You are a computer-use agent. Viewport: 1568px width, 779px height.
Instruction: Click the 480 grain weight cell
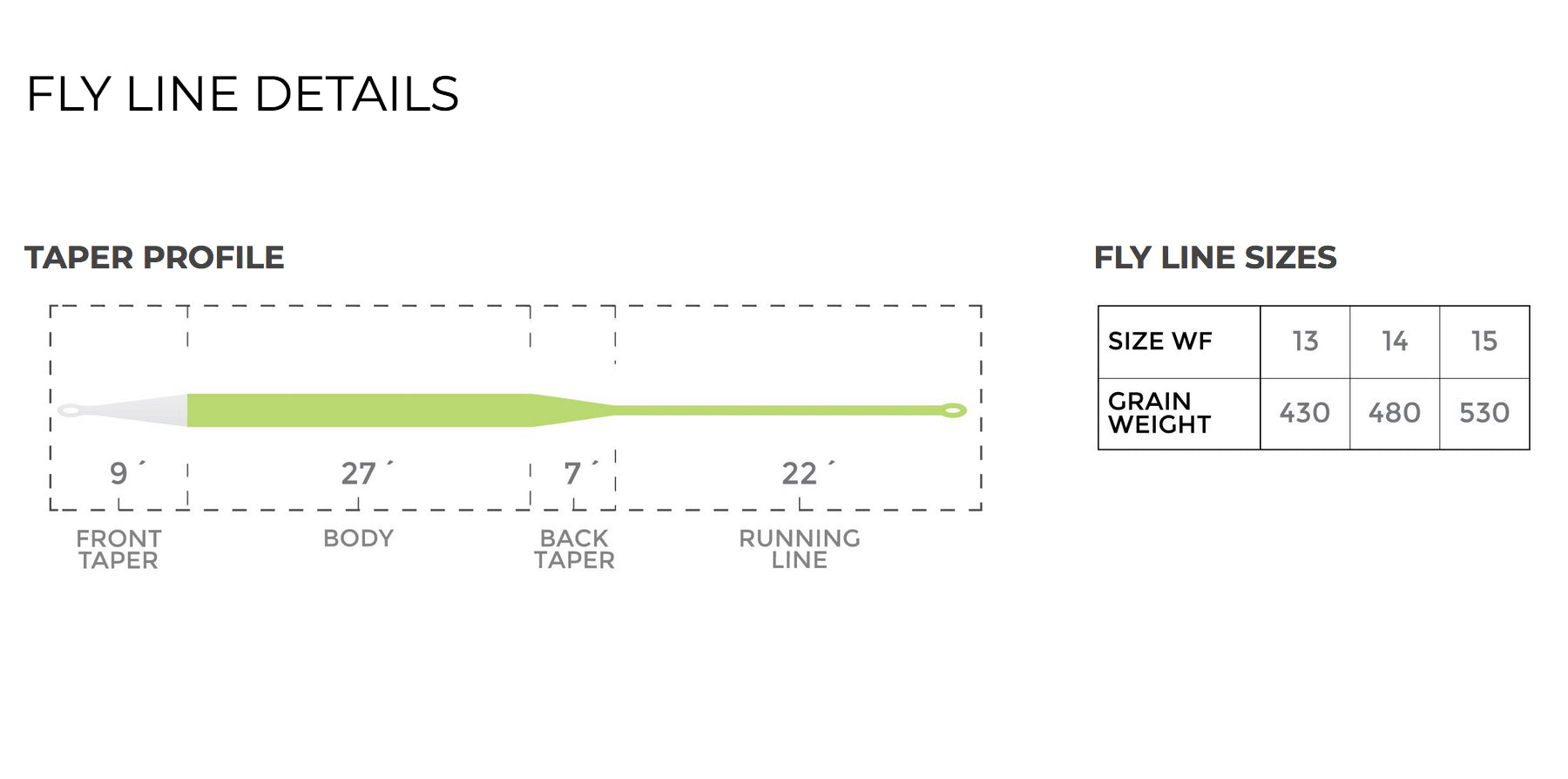point(1394,413)
